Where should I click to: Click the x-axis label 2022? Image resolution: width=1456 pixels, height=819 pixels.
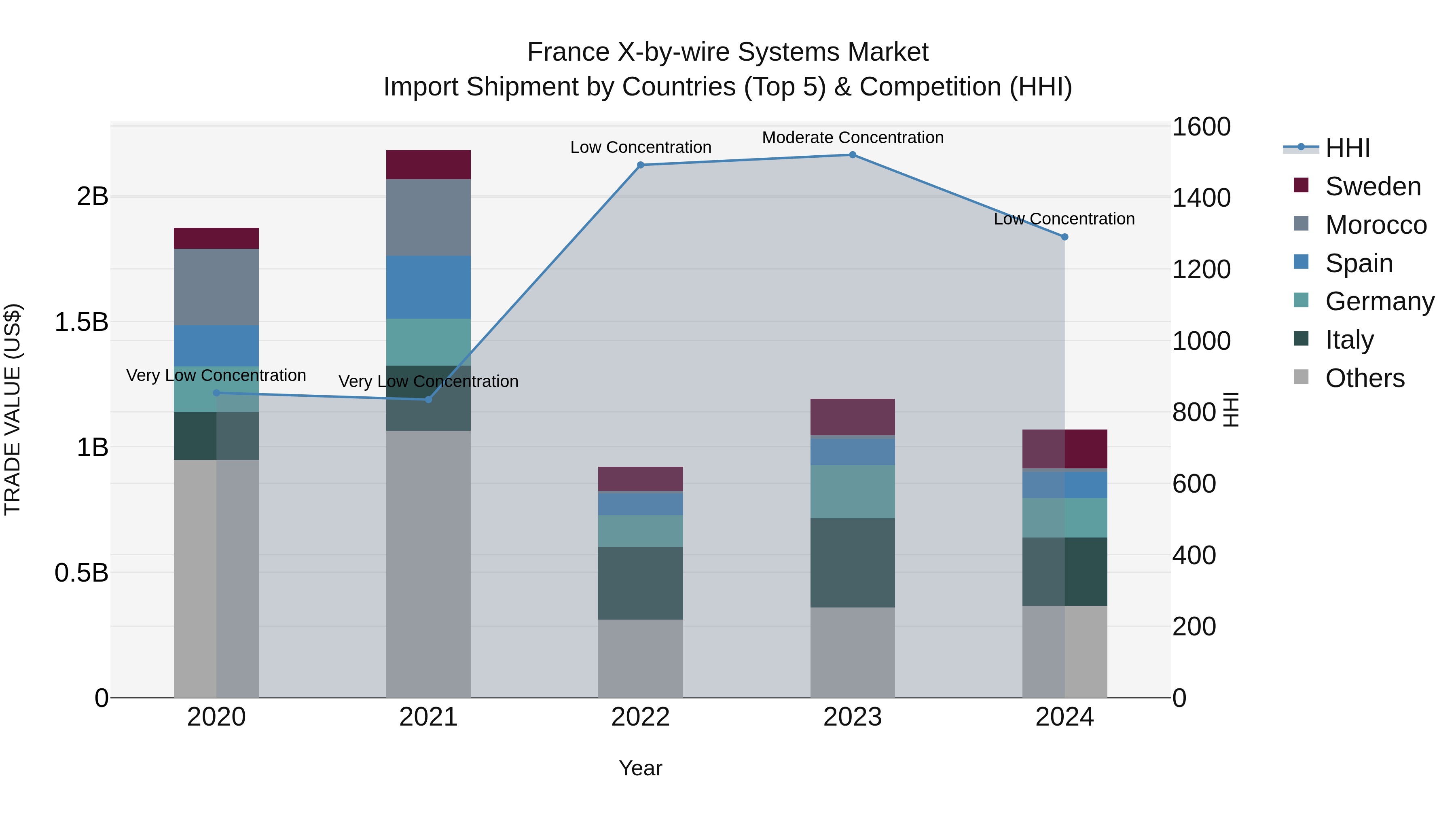coord(640,717)
